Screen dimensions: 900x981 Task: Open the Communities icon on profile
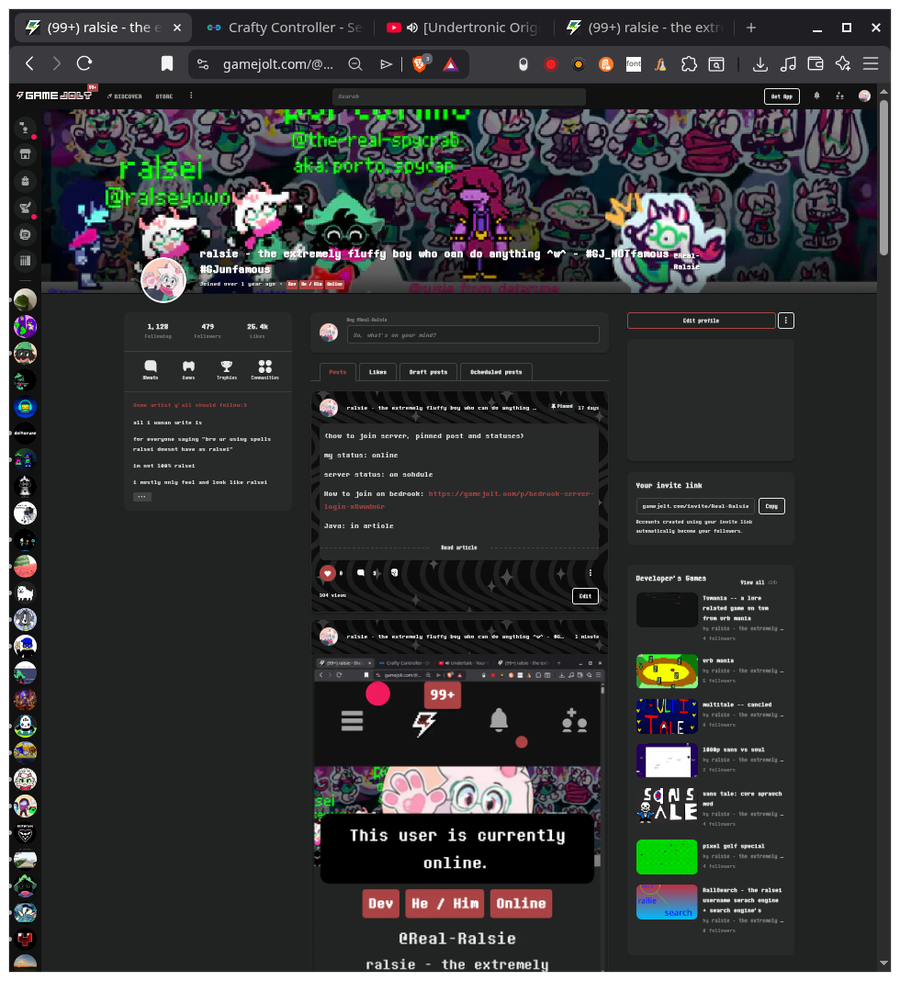pyautogui.click(x=265, y=369)
